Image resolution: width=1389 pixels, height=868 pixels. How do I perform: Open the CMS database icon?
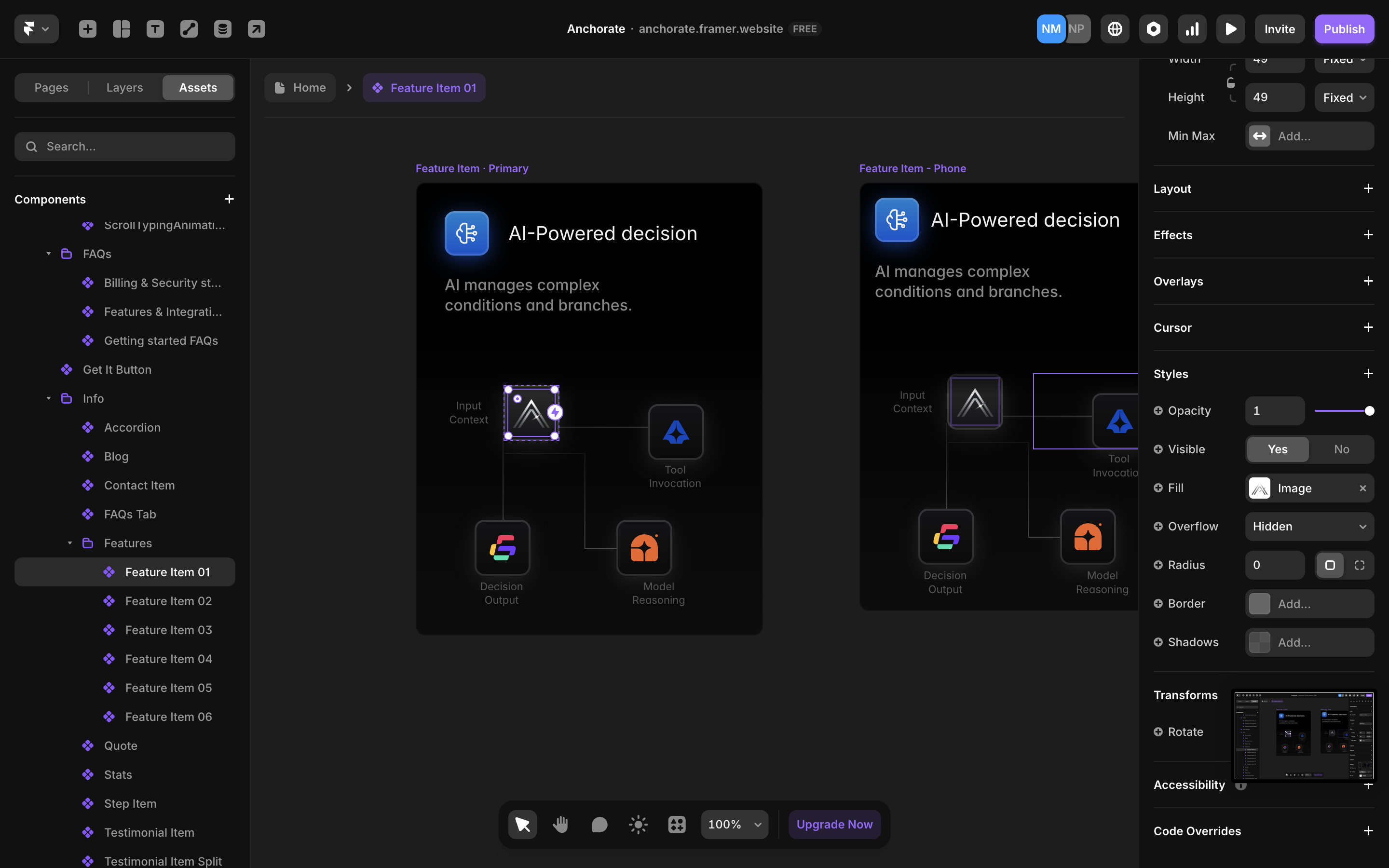pyautogui.click(x=223, y=29)
